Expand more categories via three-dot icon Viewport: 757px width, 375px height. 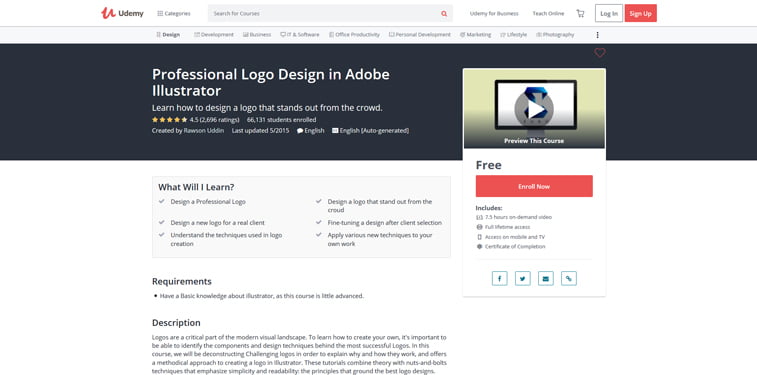pos(597,35)
